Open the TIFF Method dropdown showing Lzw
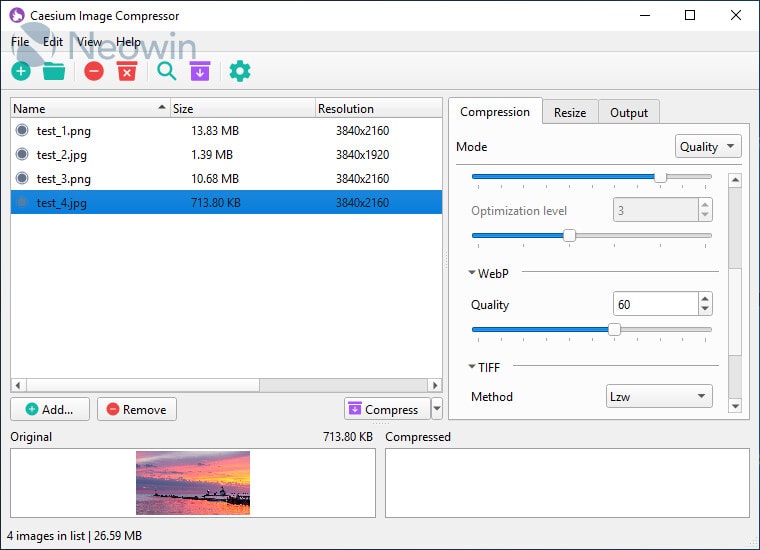The height and width of the screenshot is (550, 760). [659, 396]
